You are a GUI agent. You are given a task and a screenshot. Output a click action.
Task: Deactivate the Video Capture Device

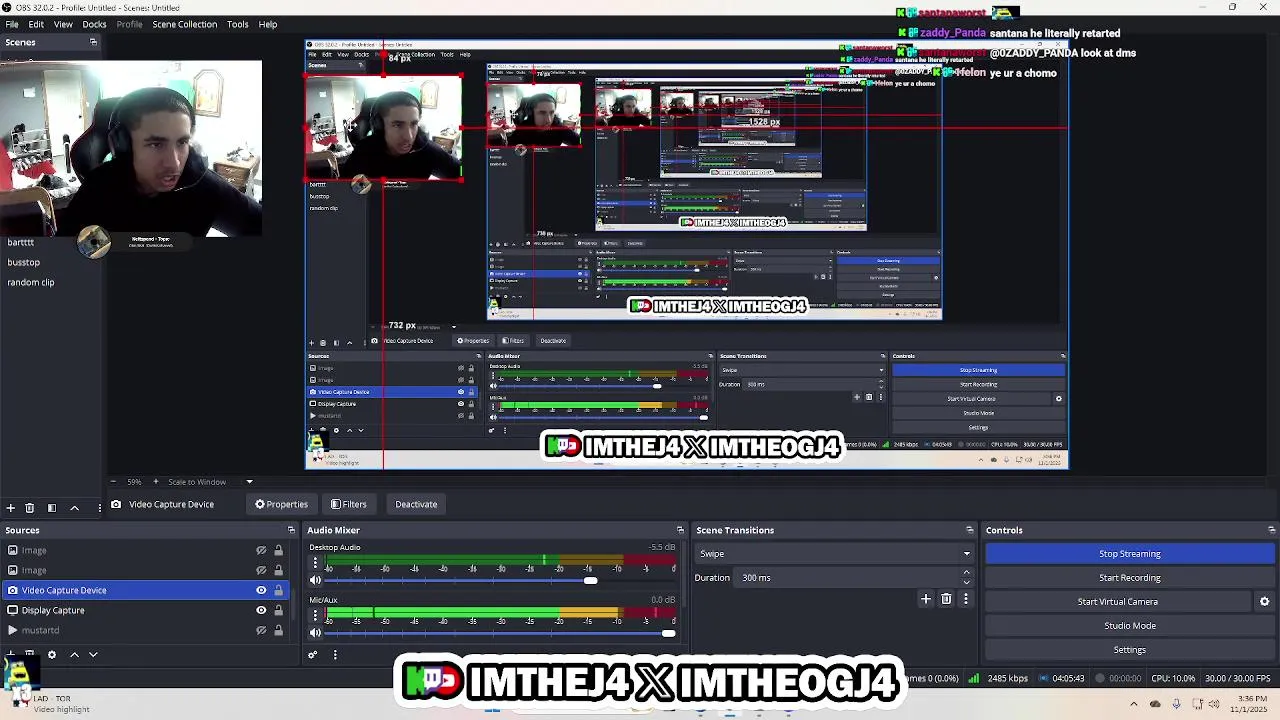pos(416,504)
